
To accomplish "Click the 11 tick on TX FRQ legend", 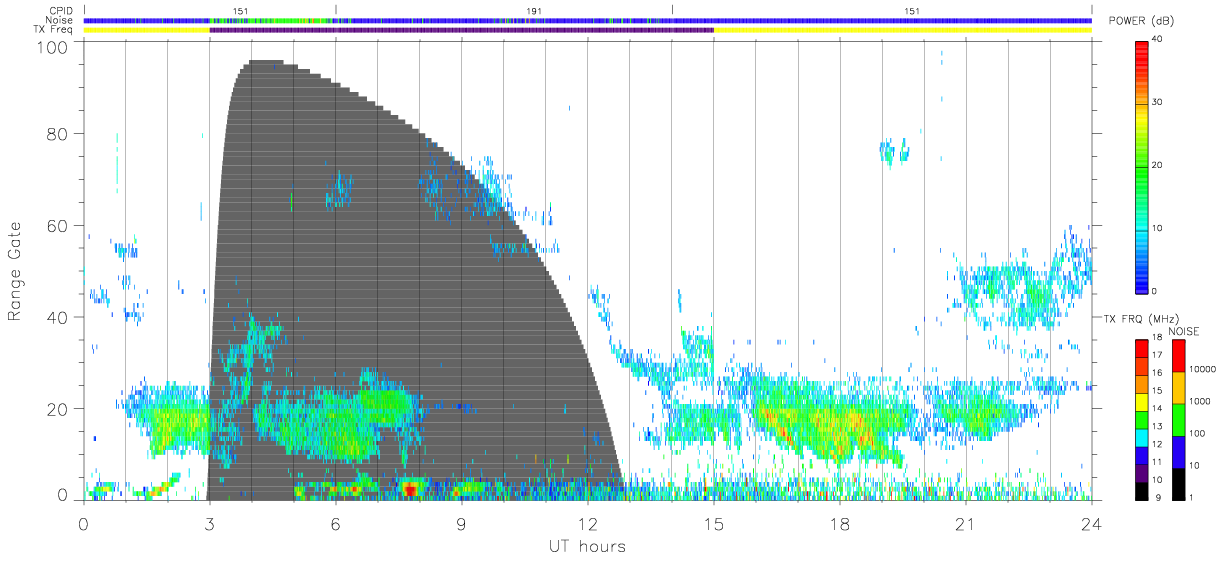I will pyautogui.click(x=1158, y=461).
